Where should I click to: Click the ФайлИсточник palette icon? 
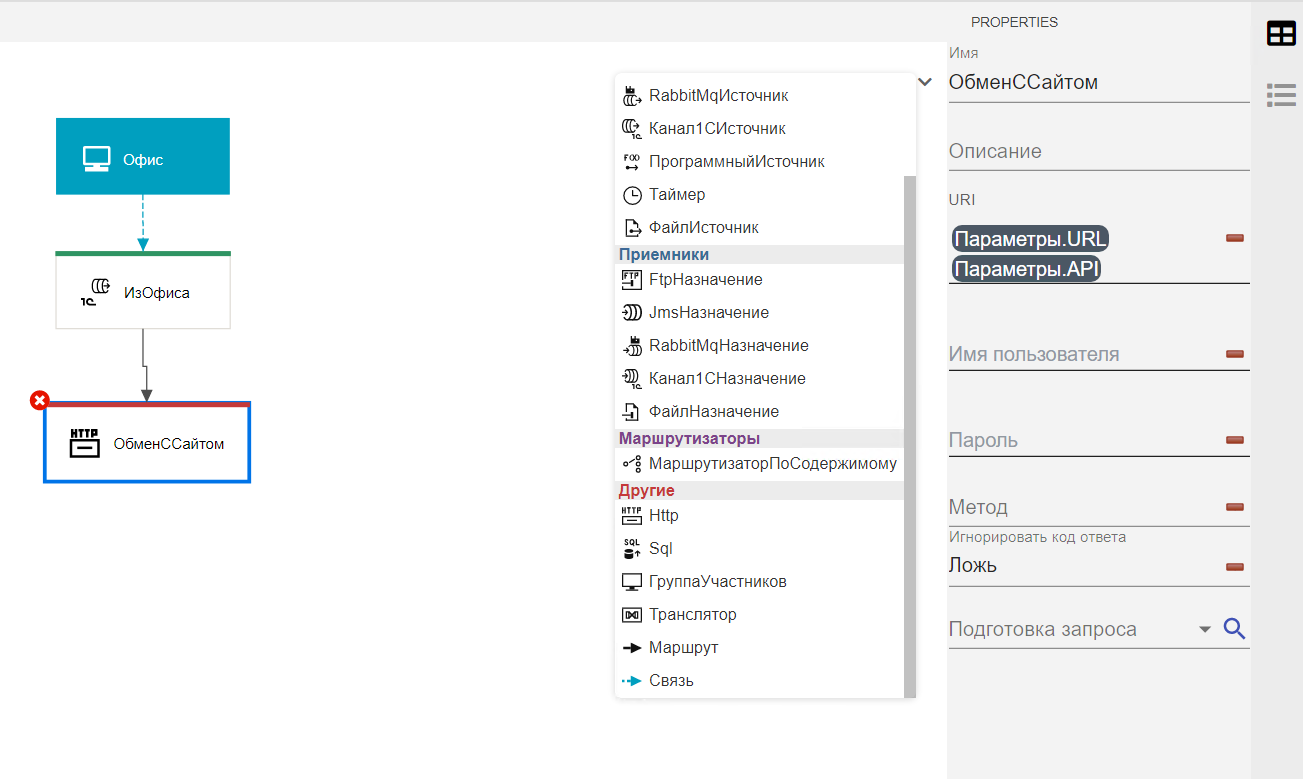[632, 228]
